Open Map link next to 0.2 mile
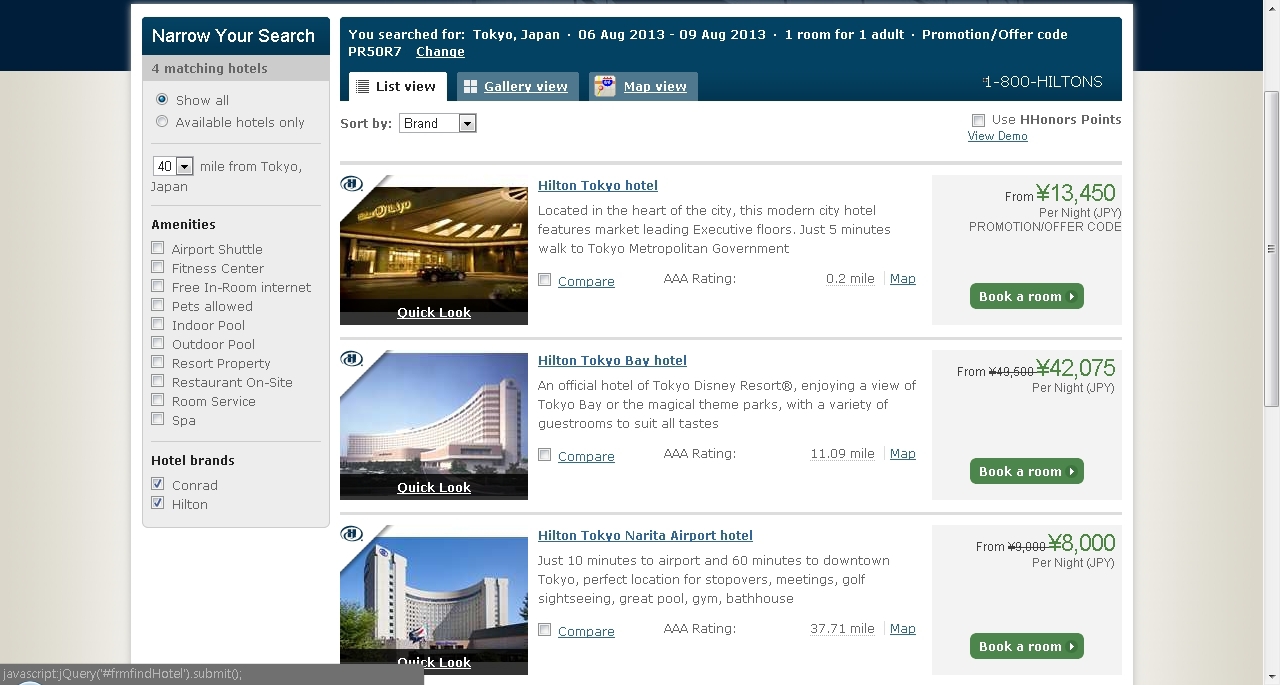The image size is (1280, 685). [903, 279]
